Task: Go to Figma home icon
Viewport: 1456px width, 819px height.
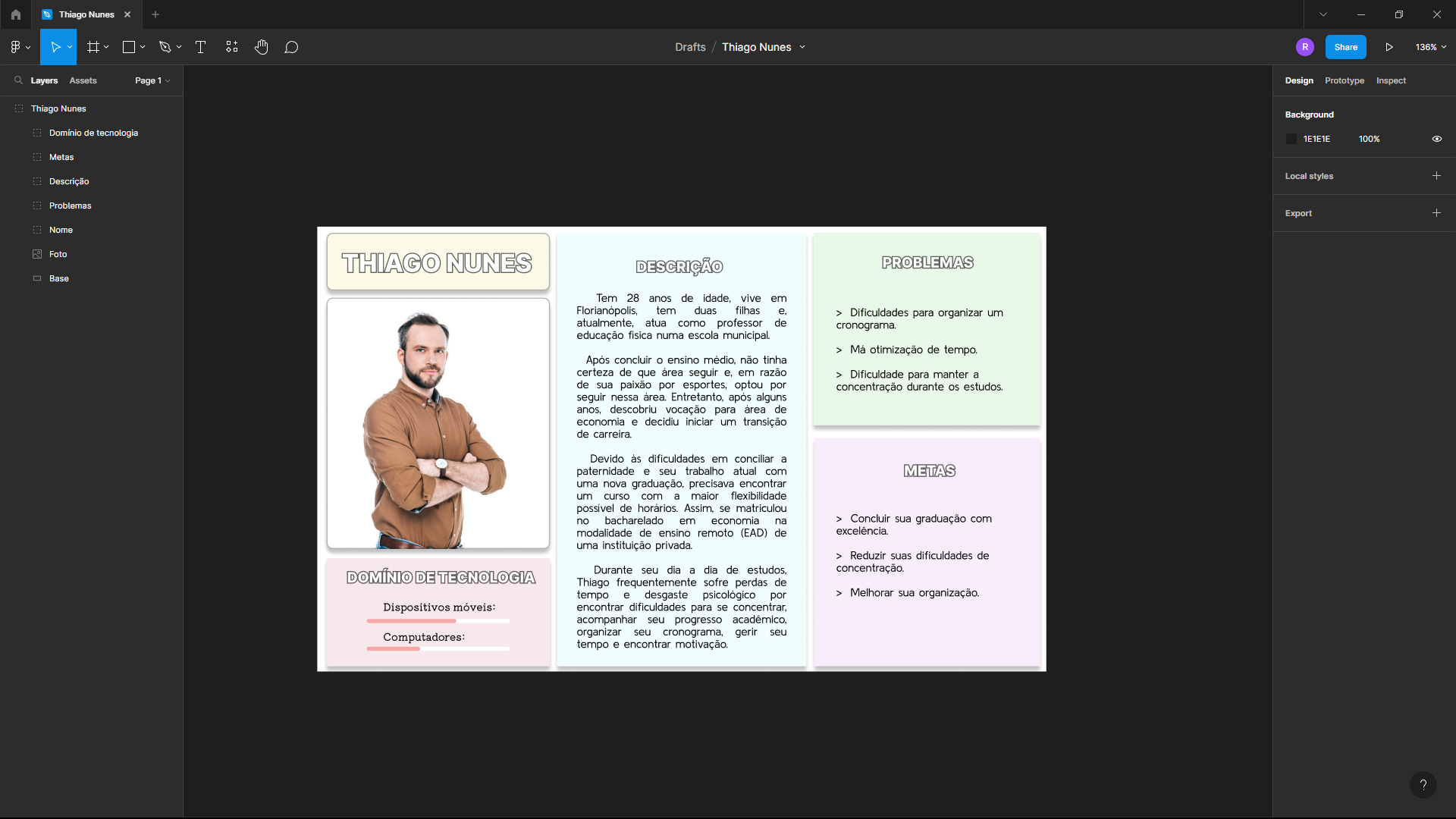Action: [16, 14]
